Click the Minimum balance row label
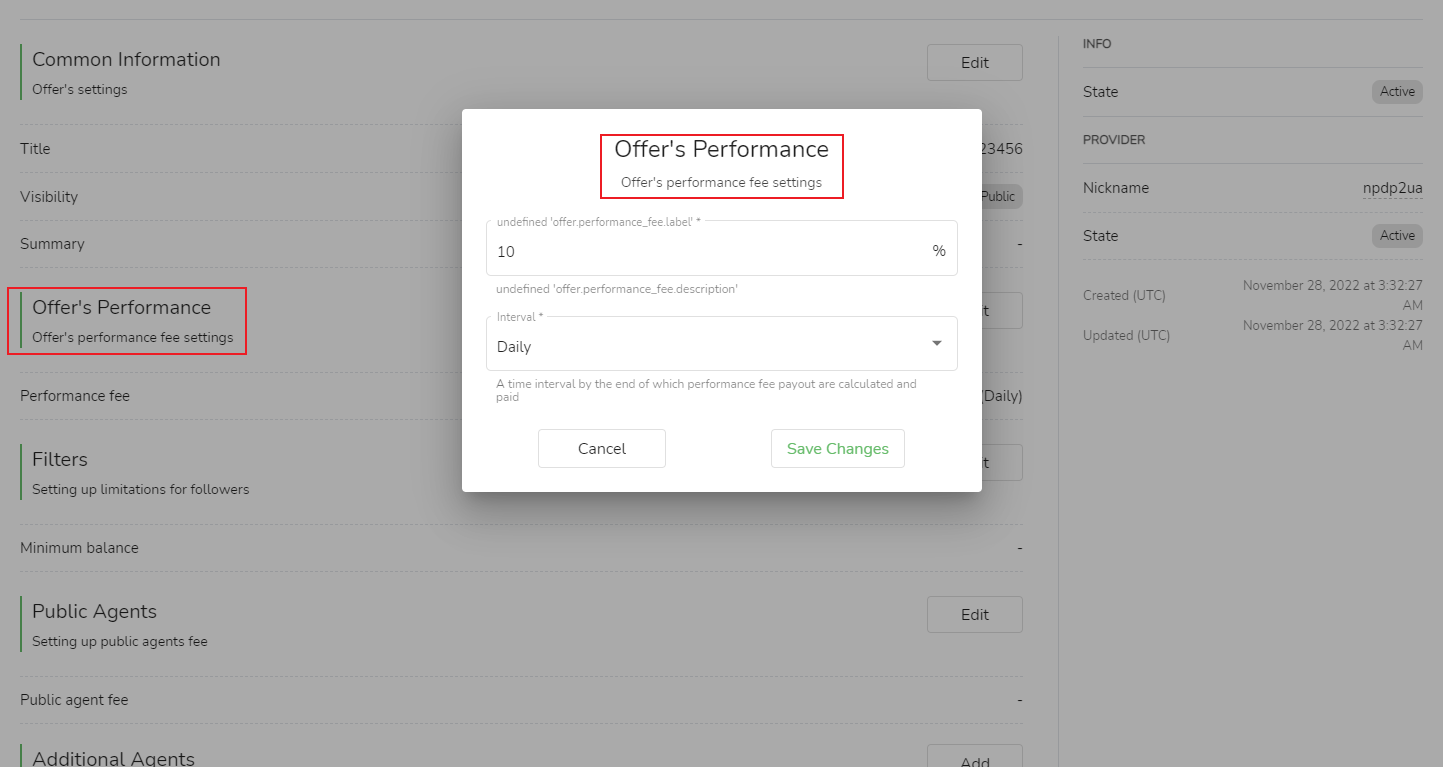The image size is (1443, 767). 79,548
